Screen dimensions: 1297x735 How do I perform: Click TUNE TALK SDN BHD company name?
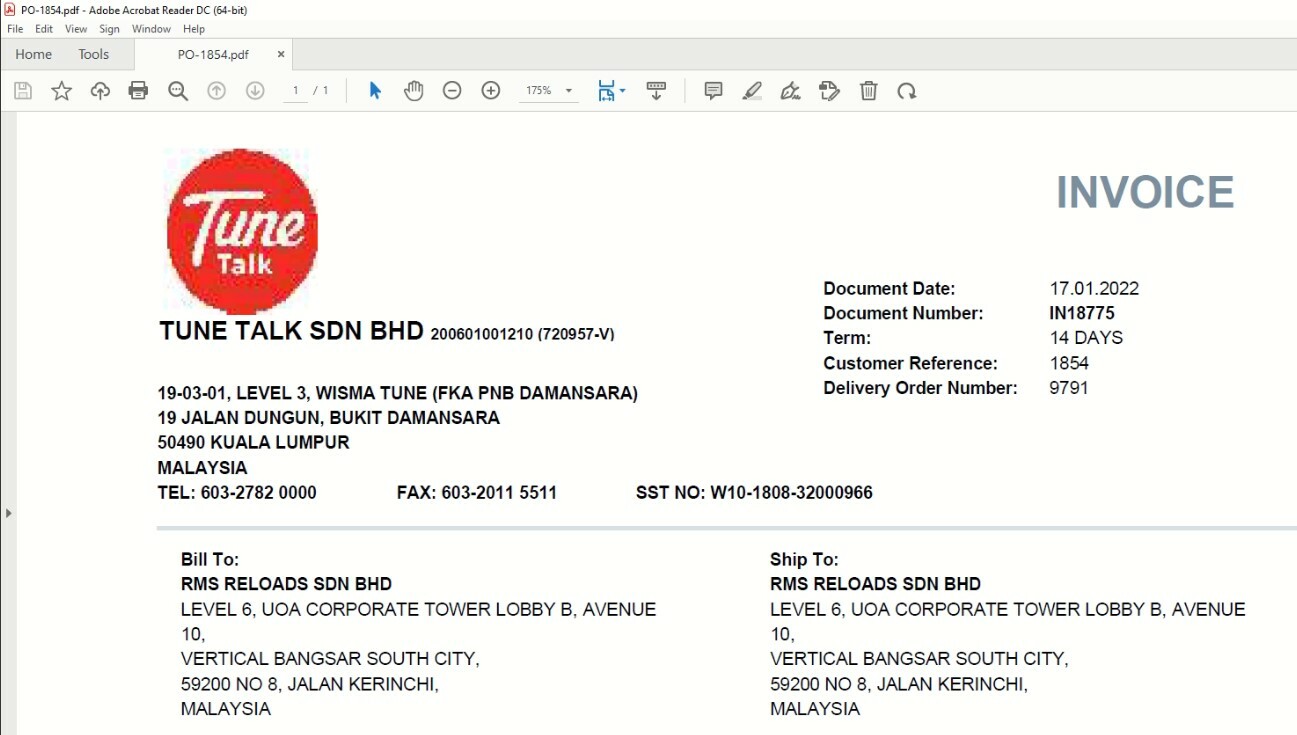291,331
